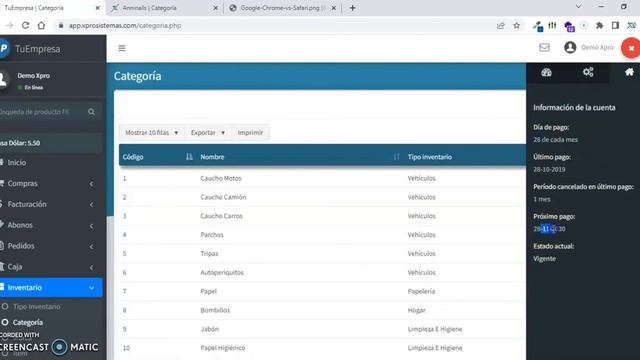Go to Inicio in the sidebar
Viewport: 640px width, 360px height.
[x=16, y=162]
